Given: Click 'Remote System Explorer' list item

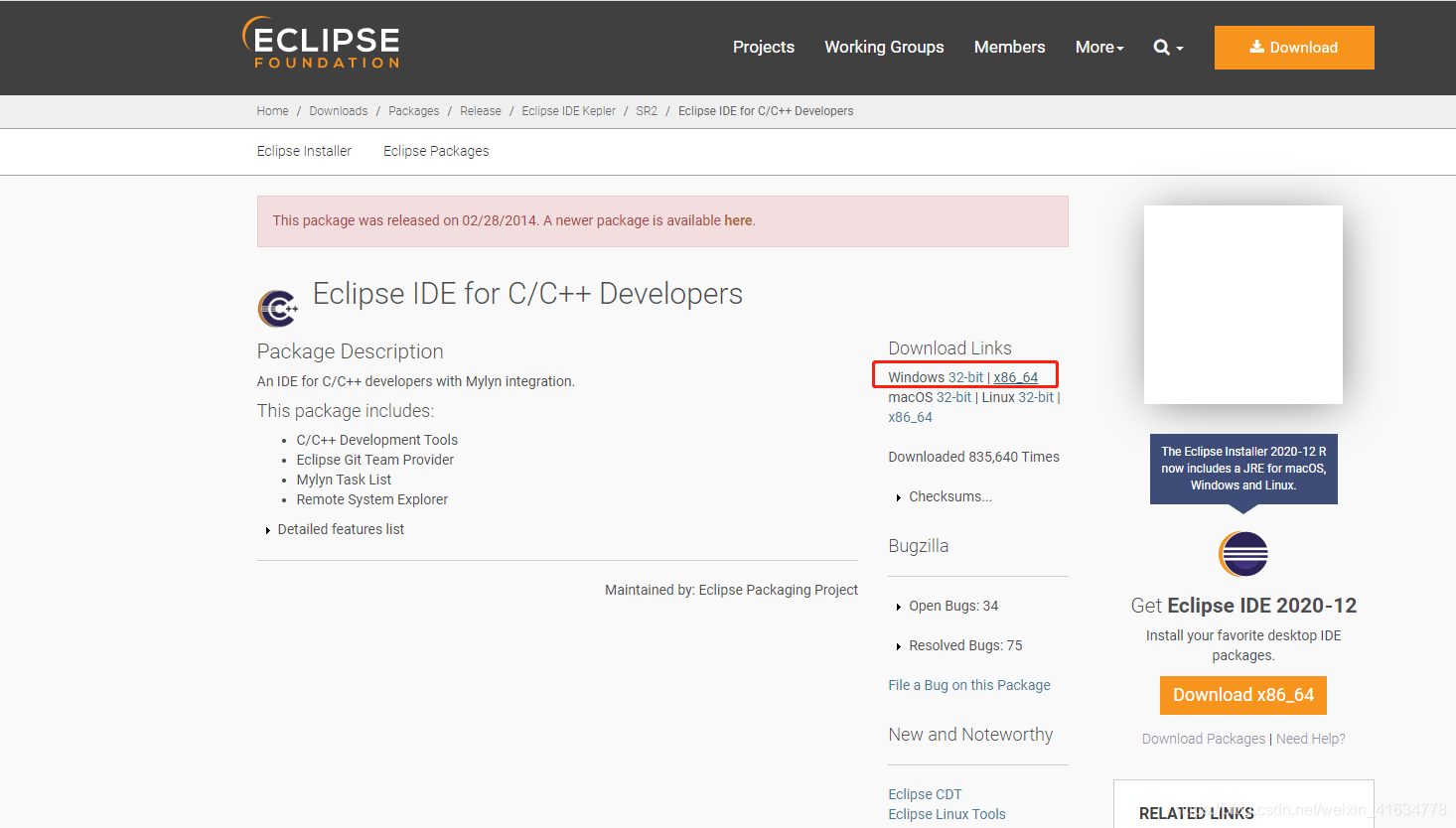Looking at the screenshot, I should (x=372, y=499).
